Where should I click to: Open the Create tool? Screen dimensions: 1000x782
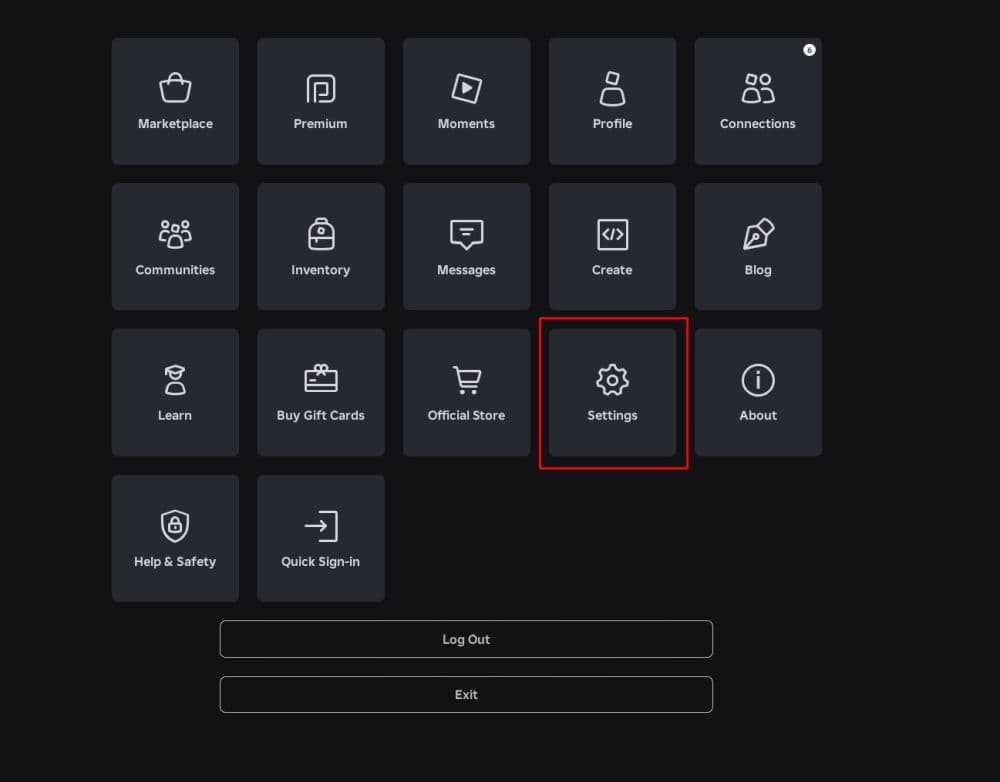click(612, 246)
